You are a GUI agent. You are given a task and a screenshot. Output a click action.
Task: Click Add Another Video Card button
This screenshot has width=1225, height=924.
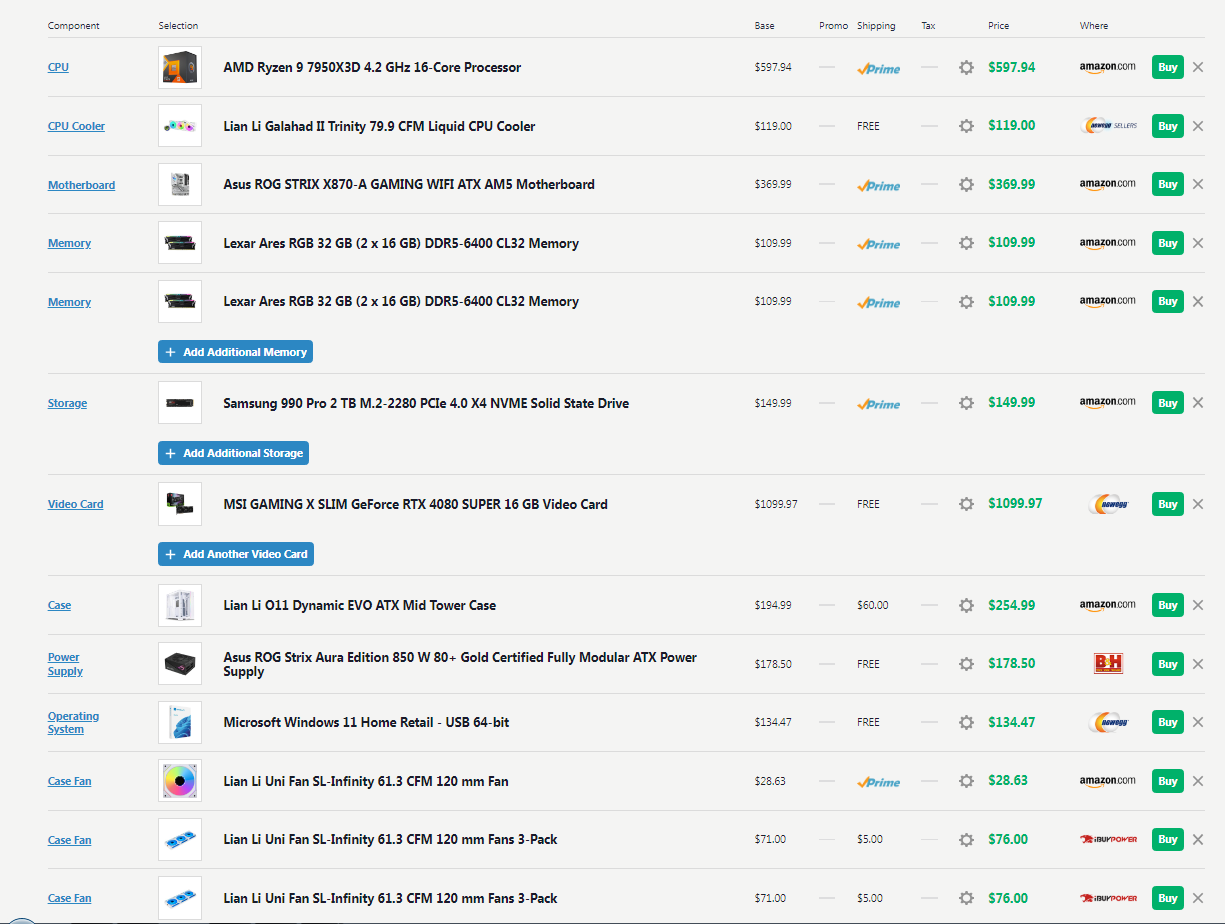tap(236, 554)
